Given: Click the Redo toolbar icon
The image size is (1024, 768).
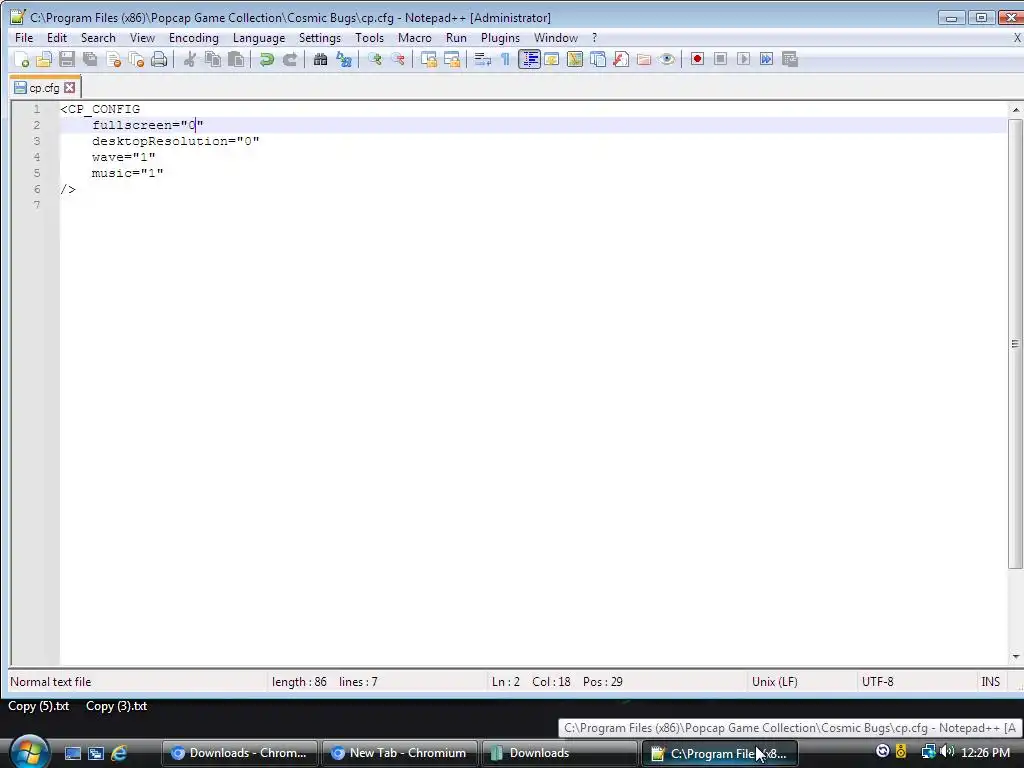Looking at the screenshot, I should (x=289, y=59).
